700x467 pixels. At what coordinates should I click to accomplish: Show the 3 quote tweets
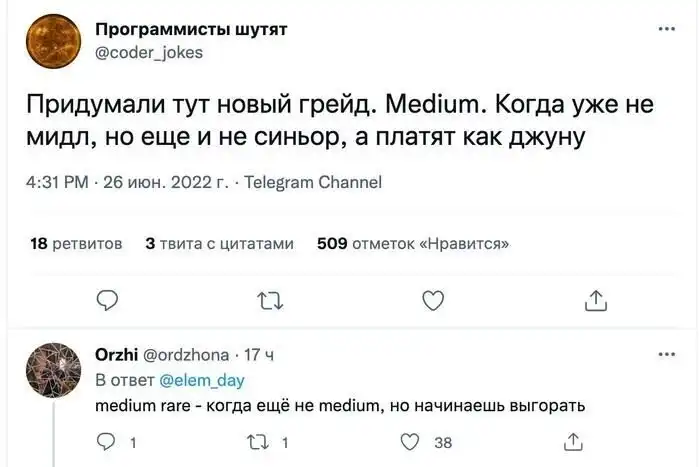pyautogui.click(x=219, y=243)
